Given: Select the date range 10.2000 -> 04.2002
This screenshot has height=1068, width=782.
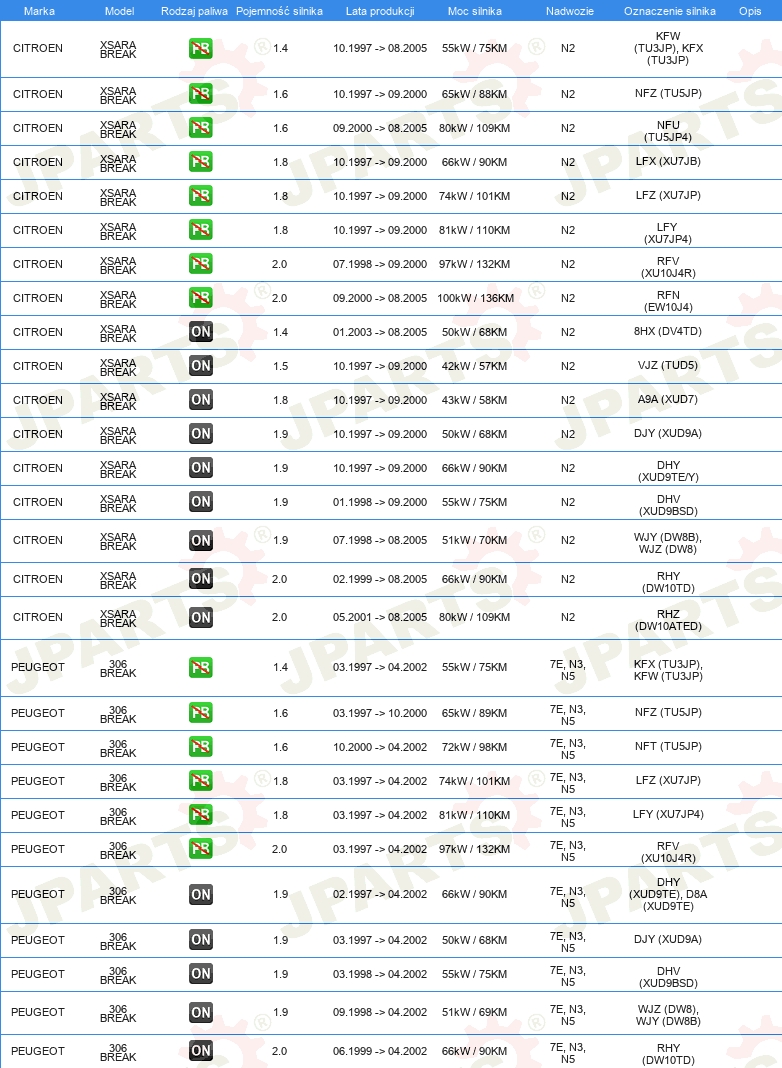Looking at the screenshot, I should click(380, 747).
